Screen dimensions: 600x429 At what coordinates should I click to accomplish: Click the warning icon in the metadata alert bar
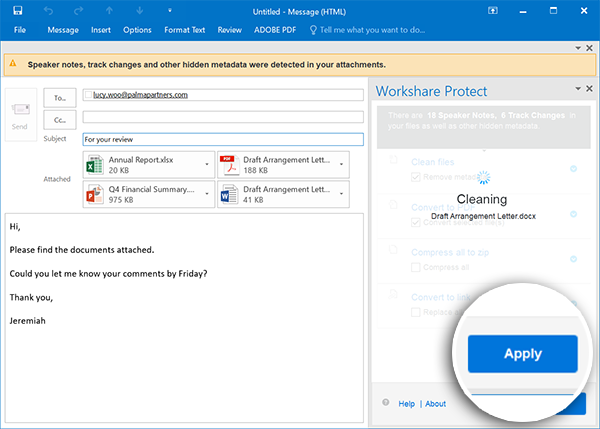(x=13, y=64)
